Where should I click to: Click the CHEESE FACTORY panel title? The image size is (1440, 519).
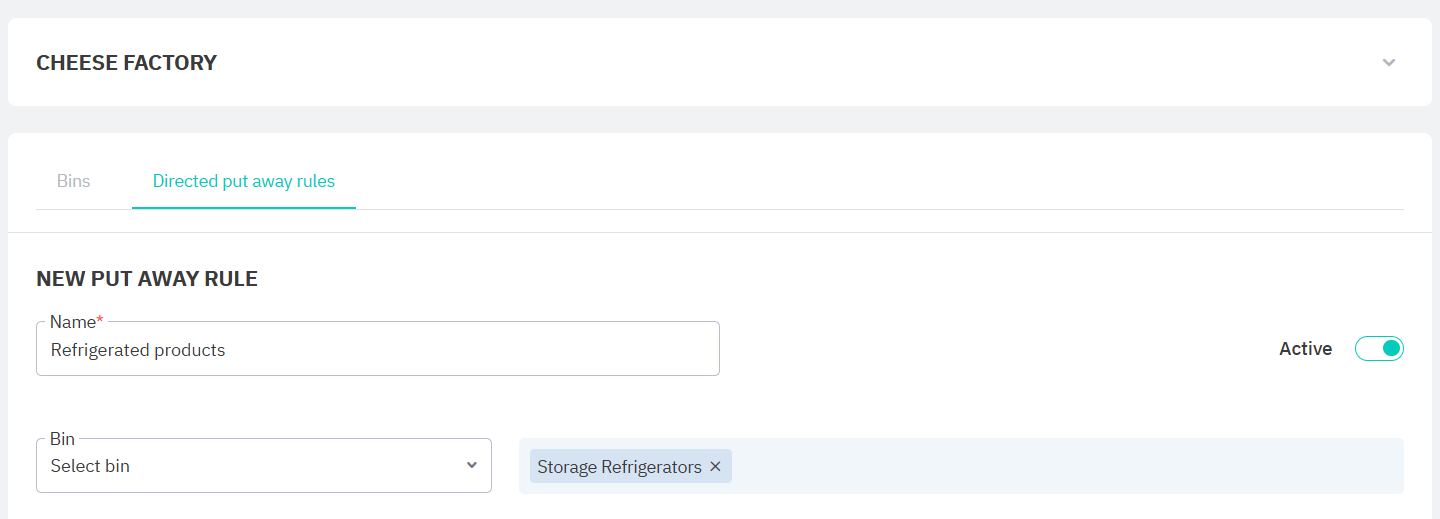pos(126,63)
